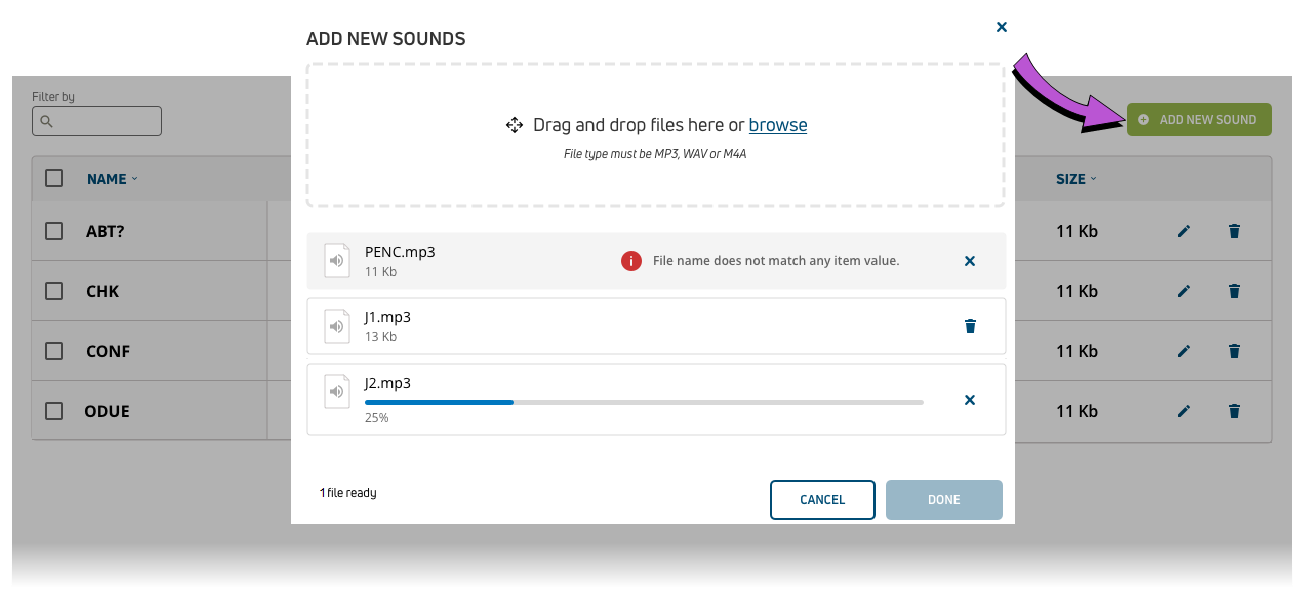Screen dimensions: 1305x599
Task: Click the CANCEL button
Action: 823,500
